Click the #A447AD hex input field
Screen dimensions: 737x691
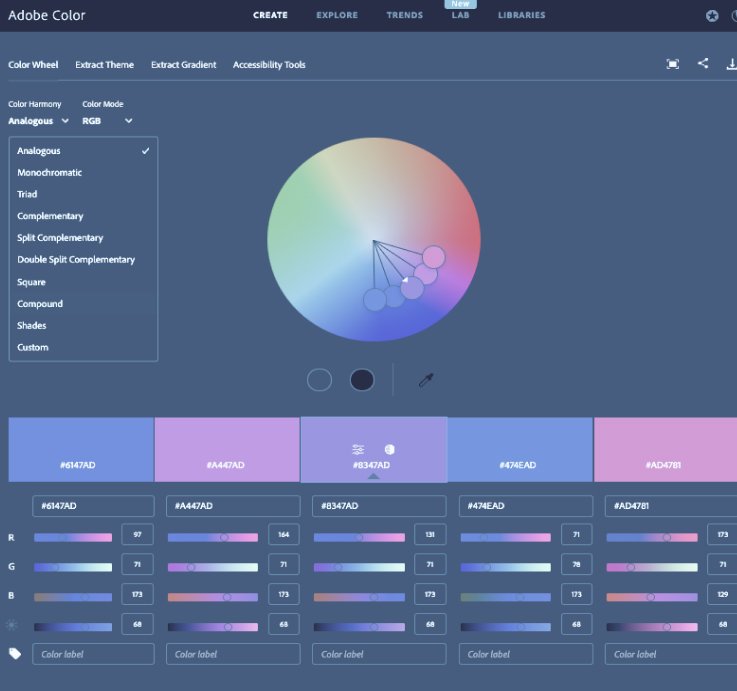[x=233, y=506]
